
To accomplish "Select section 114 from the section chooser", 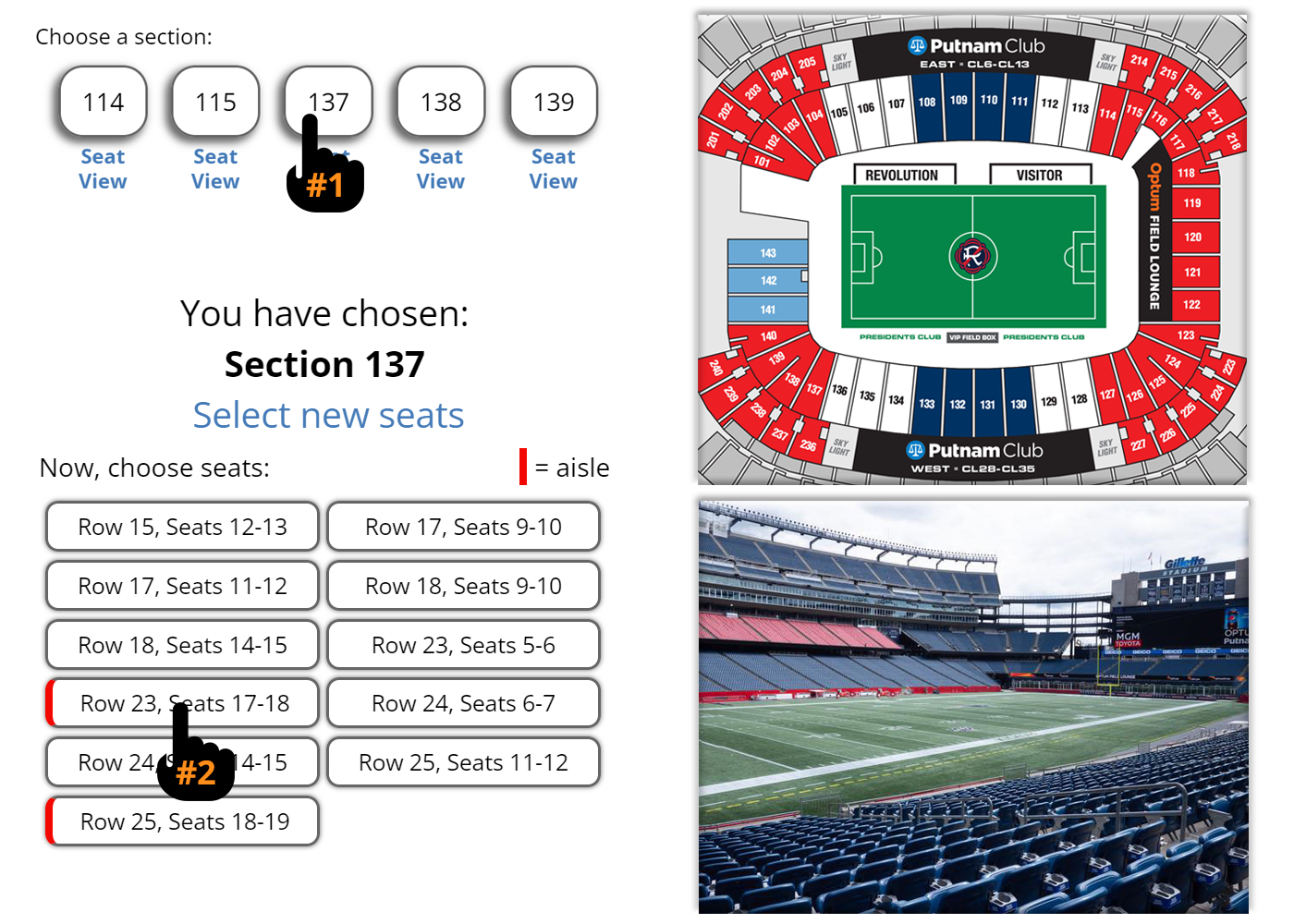I will point(102,102).
